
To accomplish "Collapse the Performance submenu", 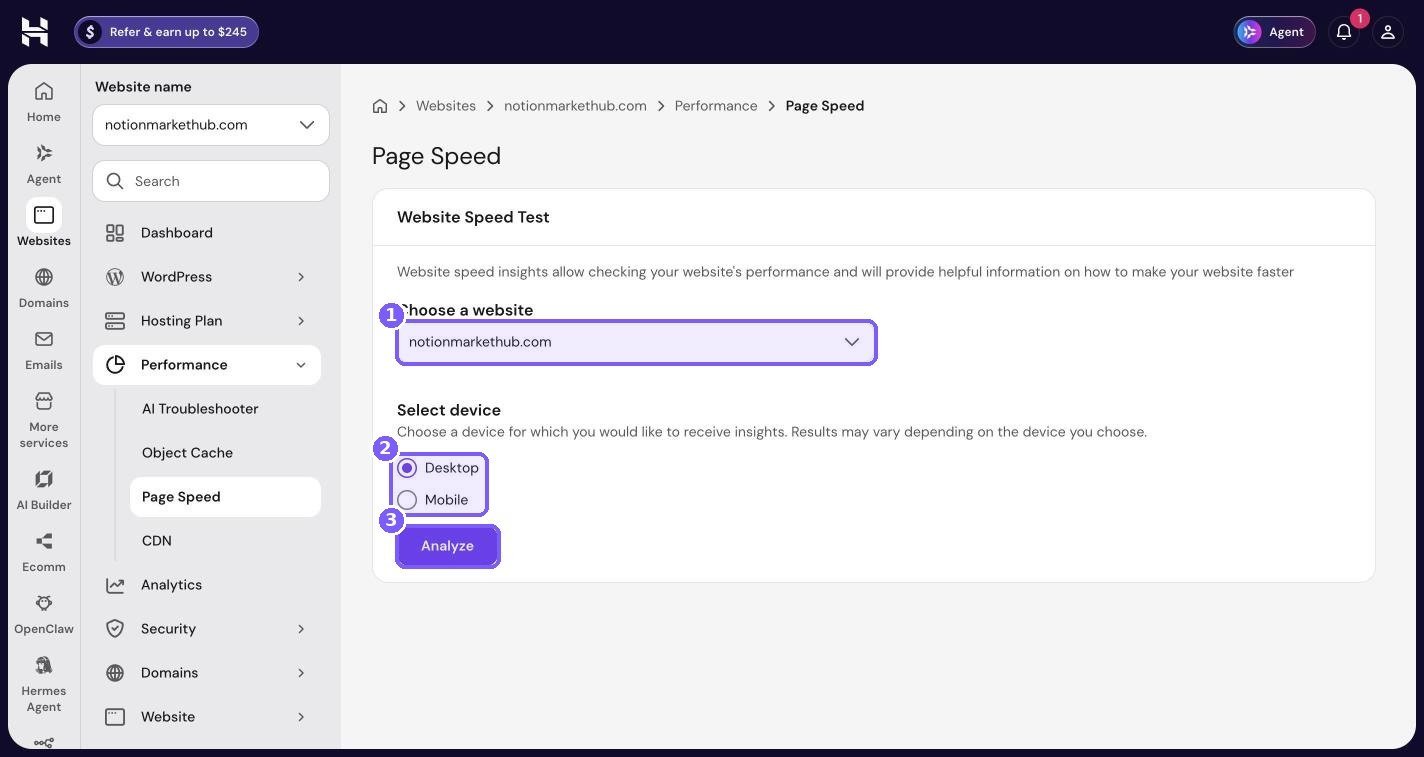I will [x=207, y=365].
